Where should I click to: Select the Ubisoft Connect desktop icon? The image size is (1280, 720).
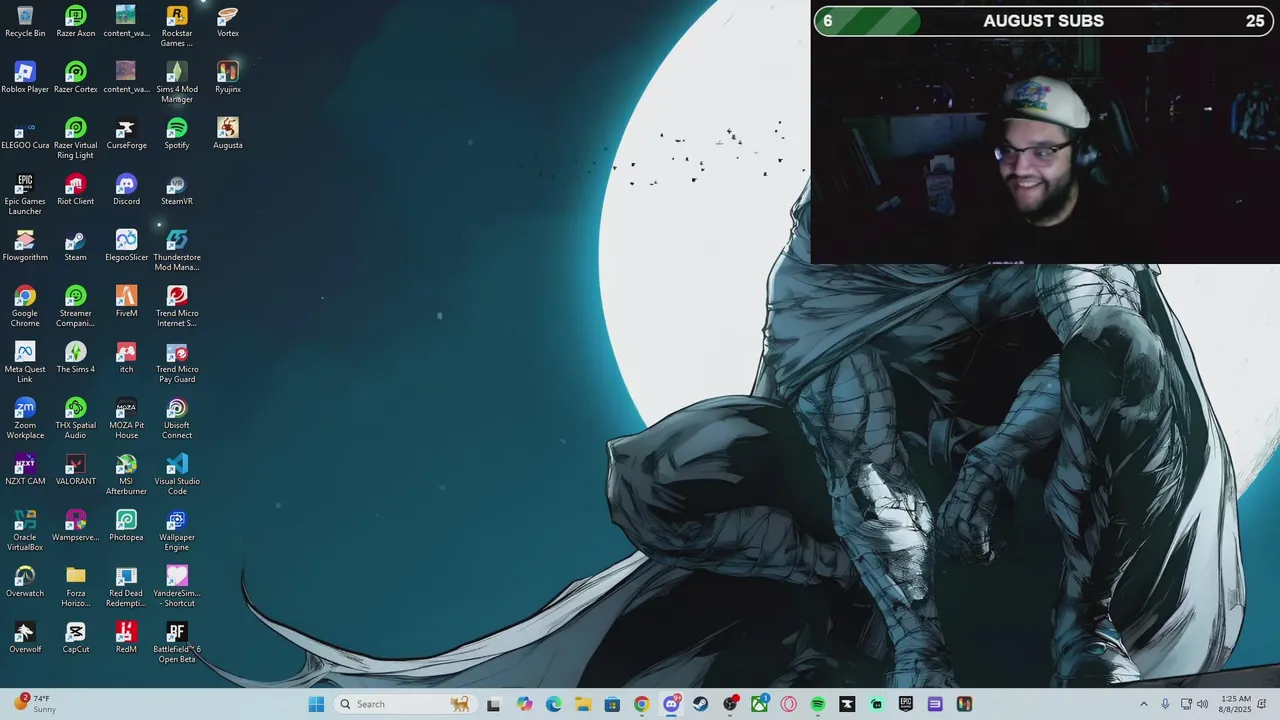[x=177, y=418]
